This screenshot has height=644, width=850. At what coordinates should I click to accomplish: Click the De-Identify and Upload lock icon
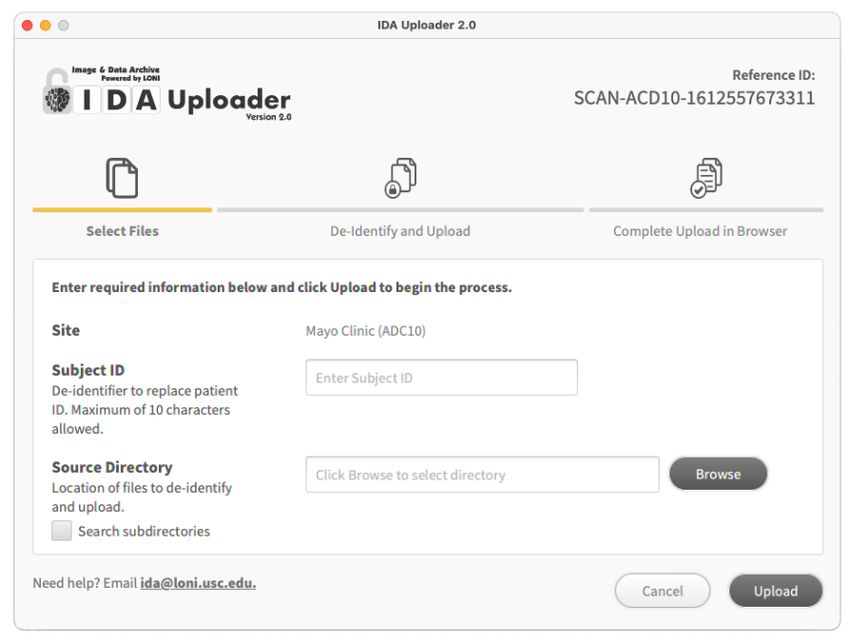(x=401, y=178)
